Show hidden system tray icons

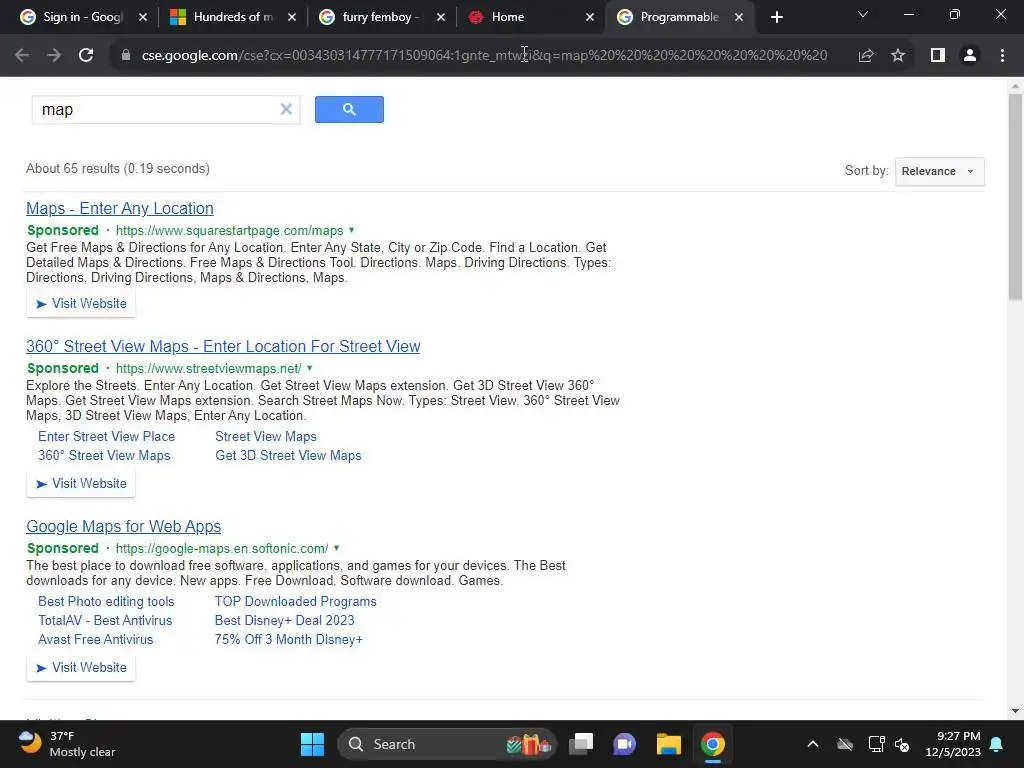tap(812, 744)
